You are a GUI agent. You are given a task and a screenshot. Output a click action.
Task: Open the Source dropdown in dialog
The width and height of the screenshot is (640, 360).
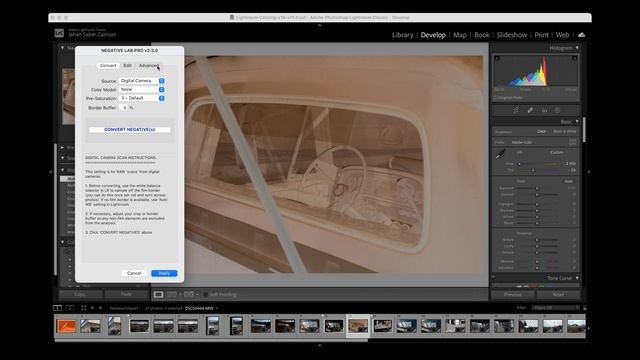142,81
